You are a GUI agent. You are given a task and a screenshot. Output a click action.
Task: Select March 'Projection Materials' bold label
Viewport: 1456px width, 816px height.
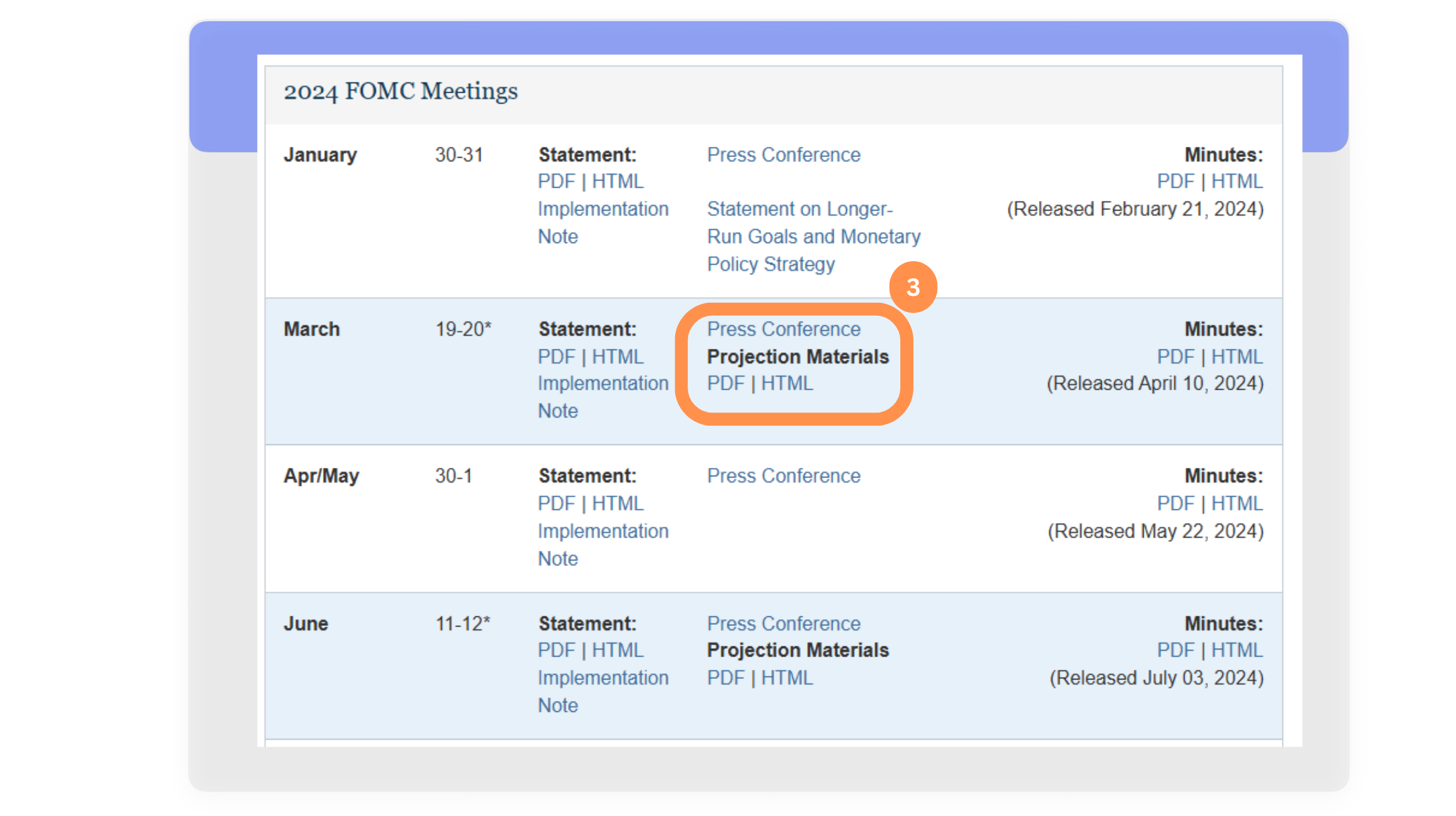pyautogui.click(x=797, y=357)
